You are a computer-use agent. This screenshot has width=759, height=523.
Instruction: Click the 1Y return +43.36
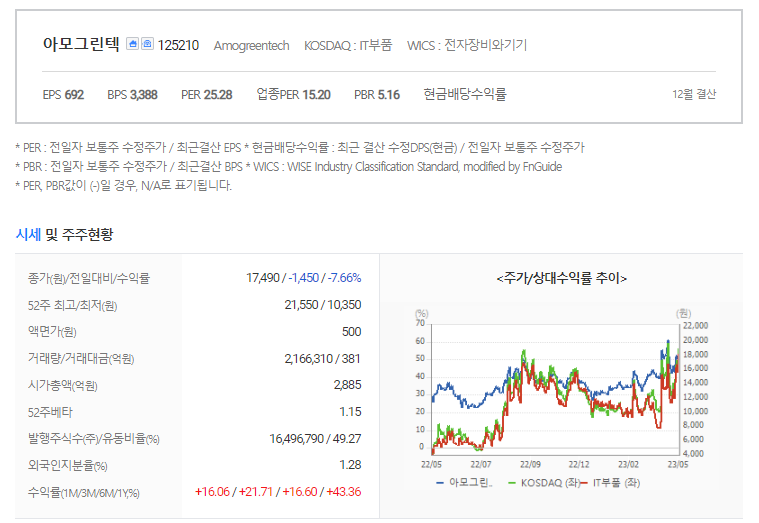coord(344,492)
